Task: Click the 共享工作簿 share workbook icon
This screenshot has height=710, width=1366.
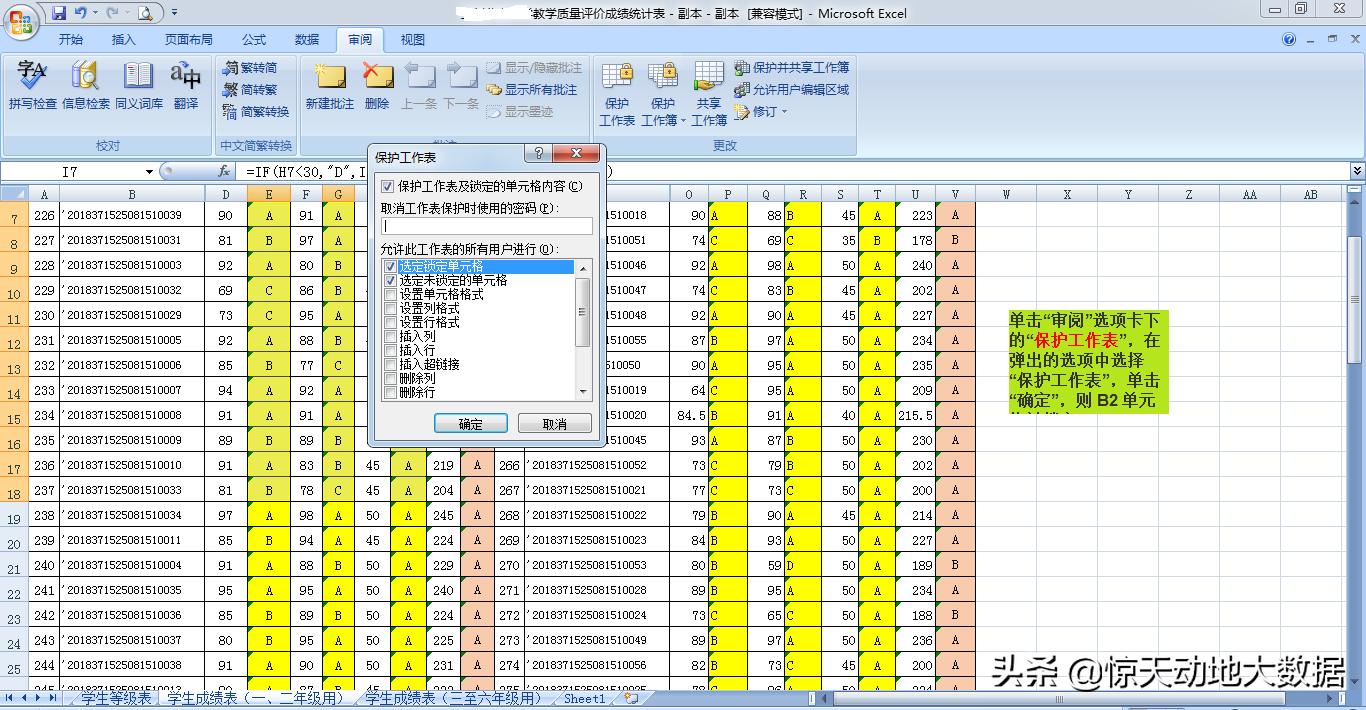Action: point(708,90)
